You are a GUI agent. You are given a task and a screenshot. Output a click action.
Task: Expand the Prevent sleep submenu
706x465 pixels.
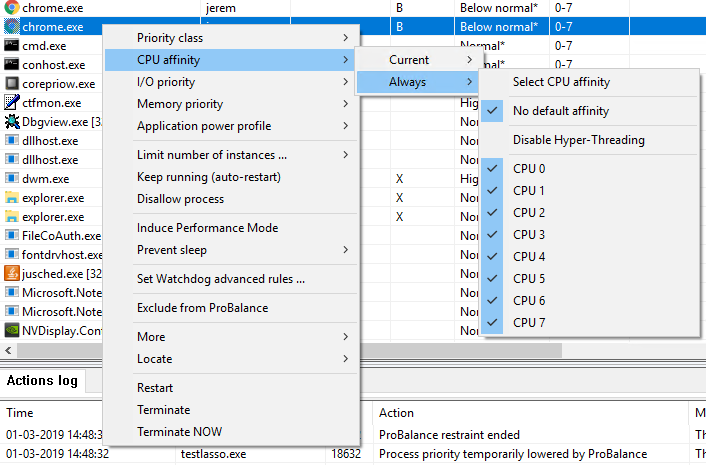click(231, 250)
